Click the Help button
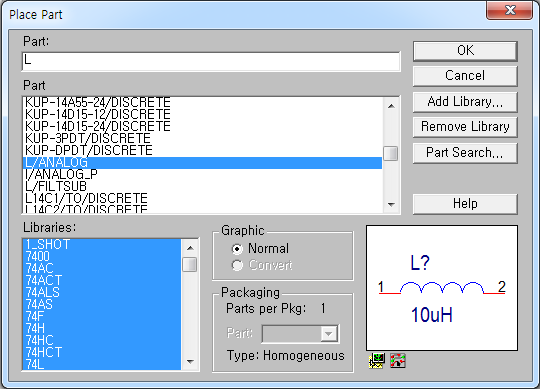540x389 pixels. click(465, 204)
